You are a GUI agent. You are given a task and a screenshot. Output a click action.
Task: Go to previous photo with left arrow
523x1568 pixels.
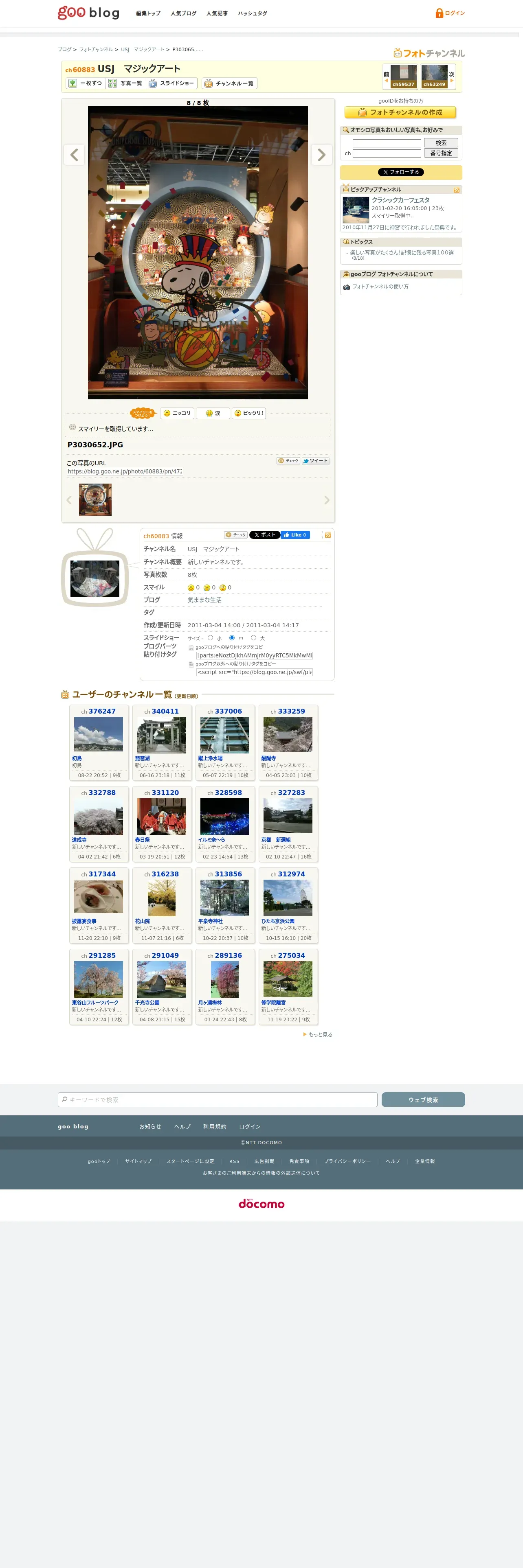coord(74,155)
